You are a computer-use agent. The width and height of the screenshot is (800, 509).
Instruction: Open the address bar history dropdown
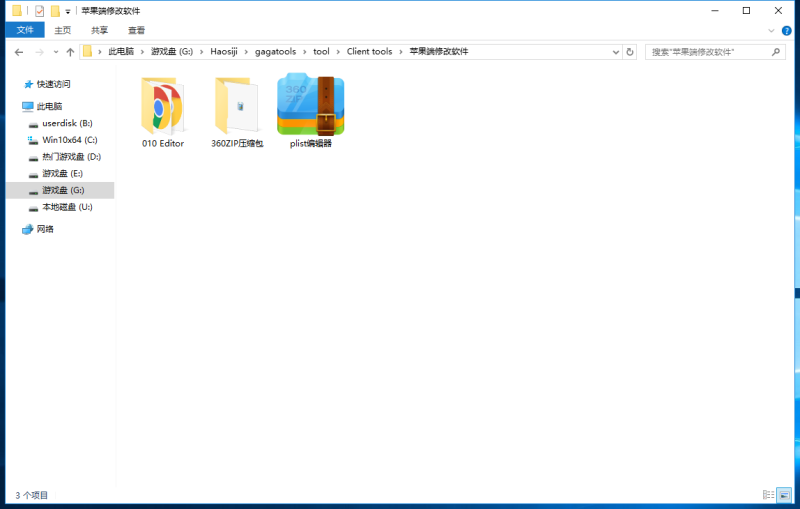[616, 52]
